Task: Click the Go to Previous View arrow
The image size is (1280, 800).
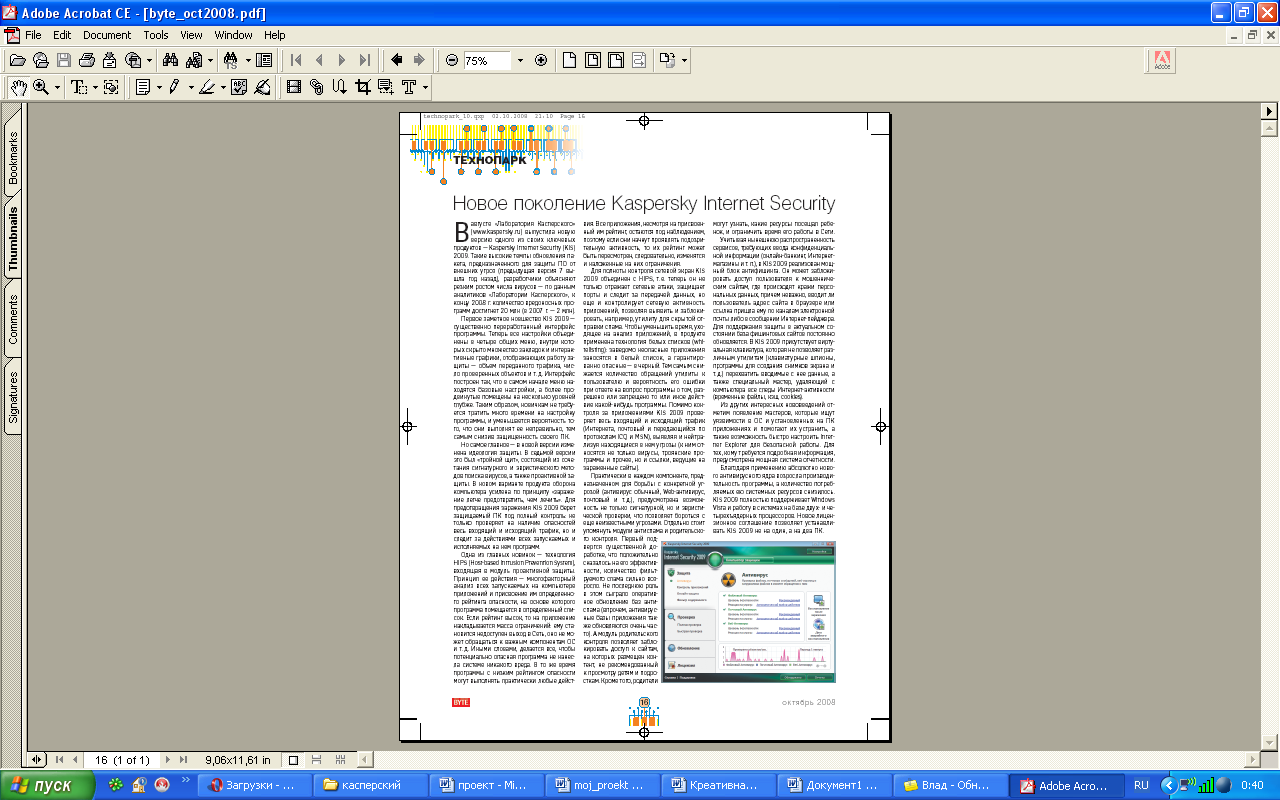Action: point(397,60)
